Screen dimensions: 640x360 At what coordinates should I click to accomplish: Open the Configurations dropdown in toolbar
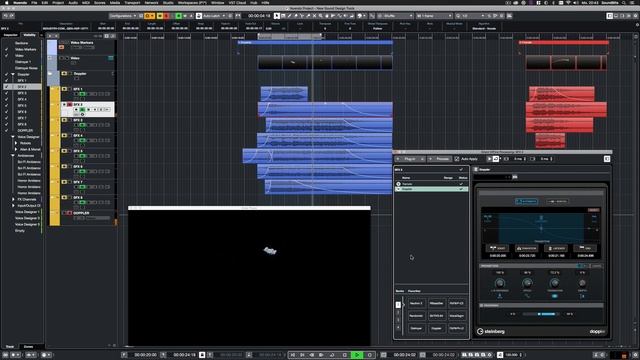click(122, 16)
